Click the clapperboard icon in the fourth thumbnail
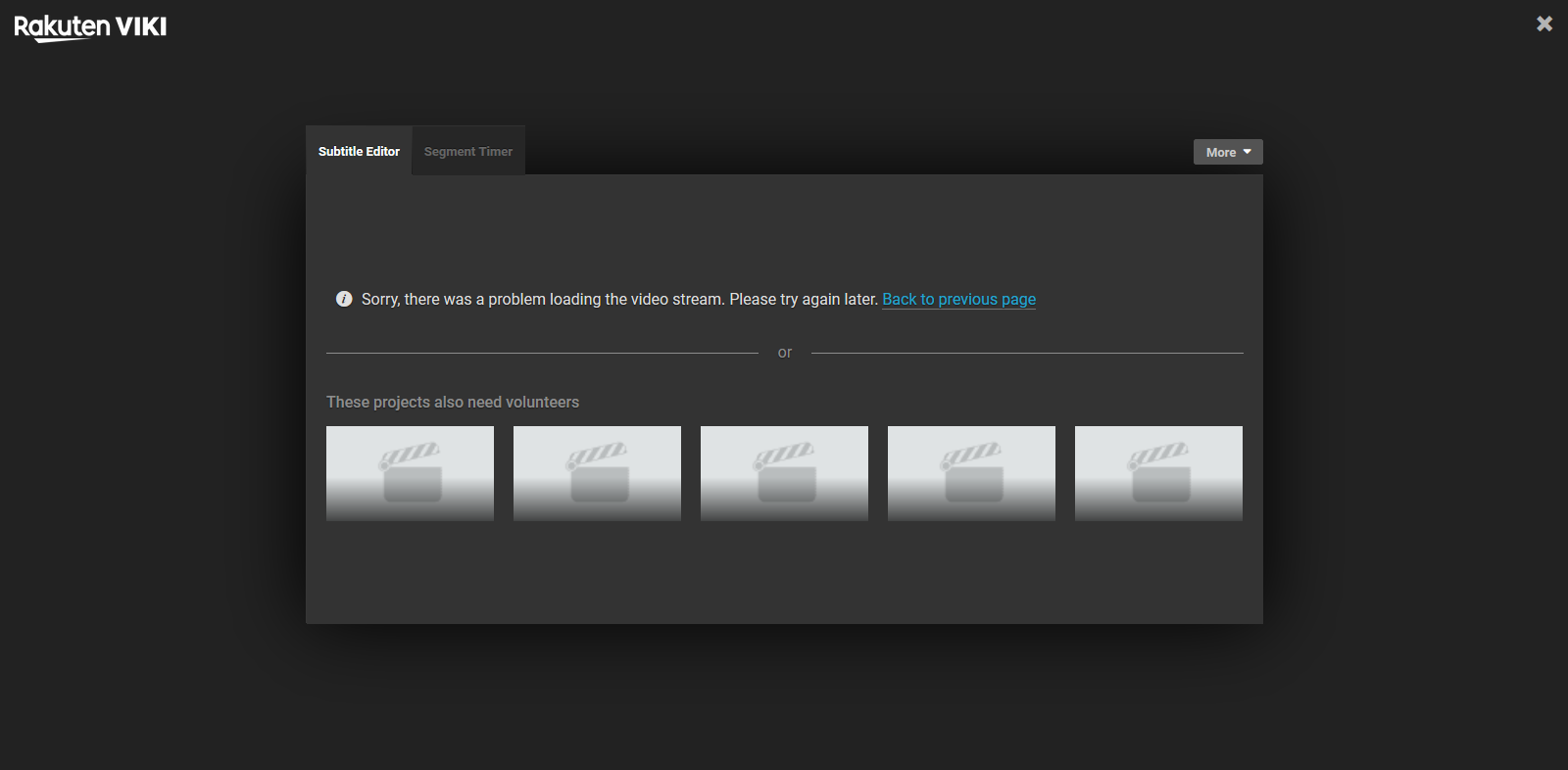1568x770 pixels. click(972, 471)
